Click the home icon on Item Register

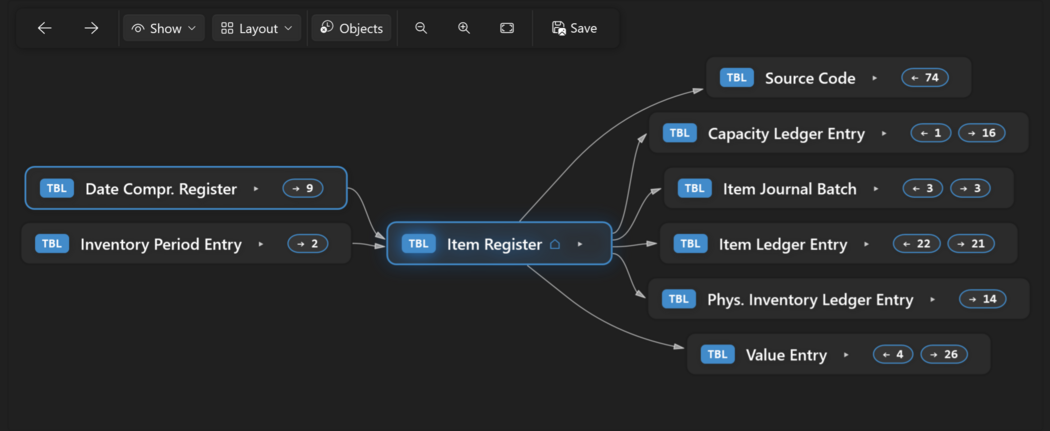tap(554, 244)
